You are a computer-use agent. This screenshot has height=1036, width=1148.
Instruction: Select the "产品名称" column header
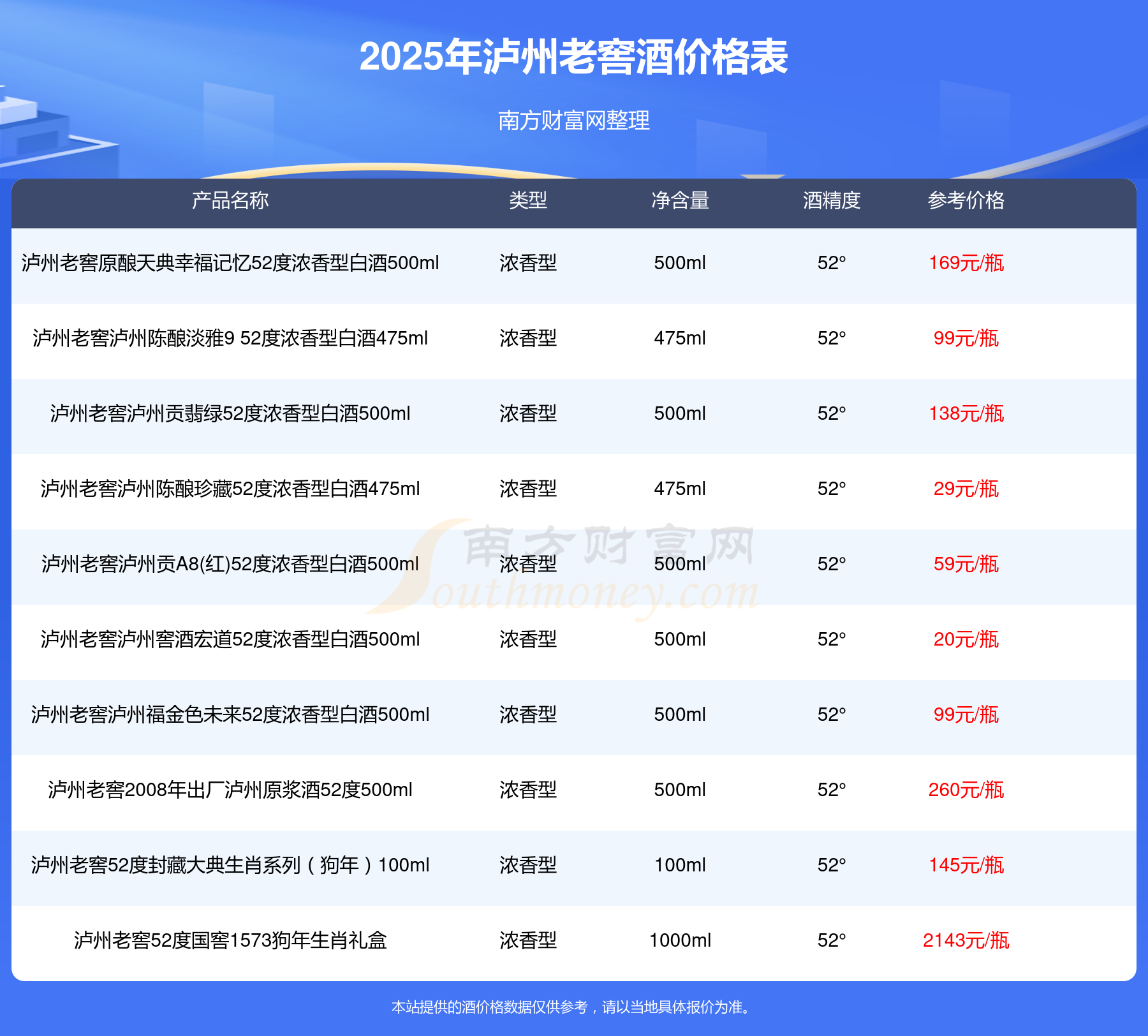[230, 200]
